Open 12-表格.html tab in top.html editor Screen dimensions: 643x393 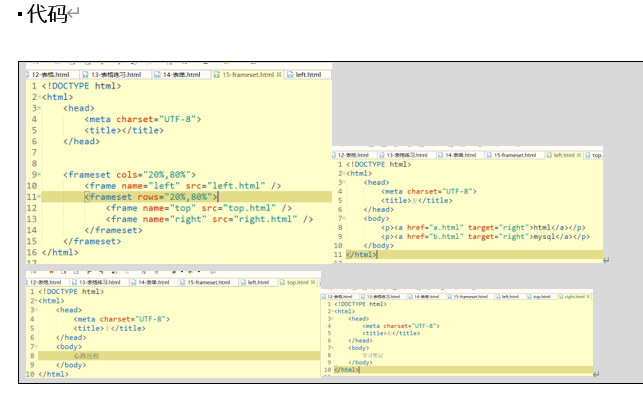pos(45,282)
